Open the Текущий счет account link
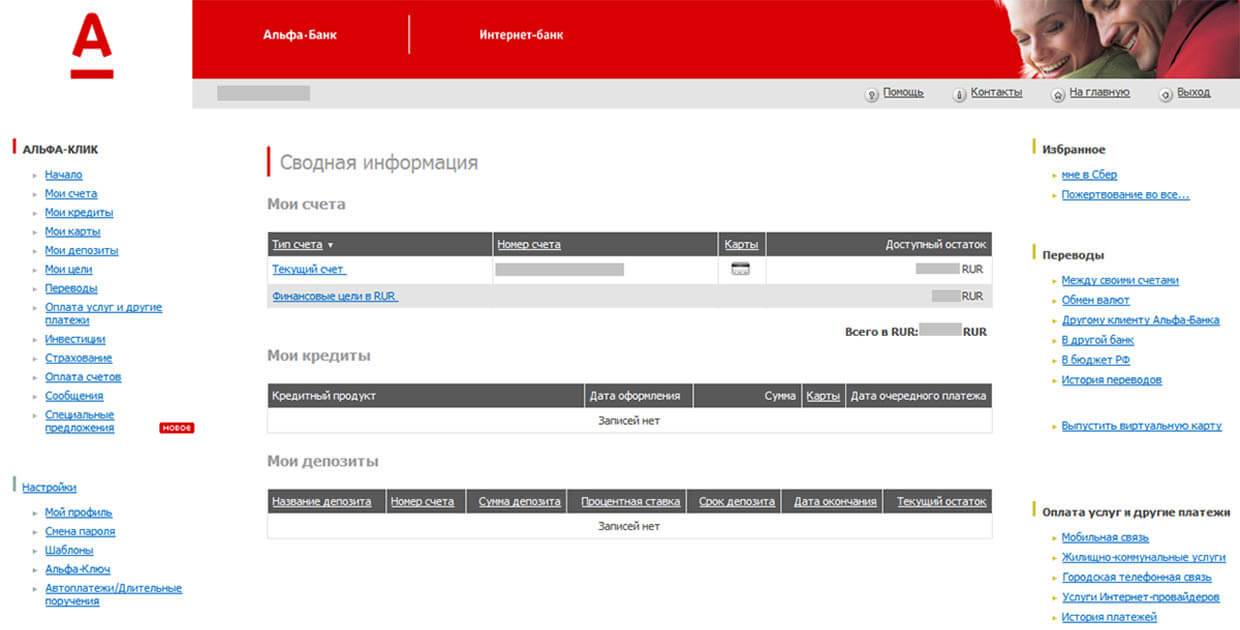This screenshot has width=1240, height=630. point(309,270)
